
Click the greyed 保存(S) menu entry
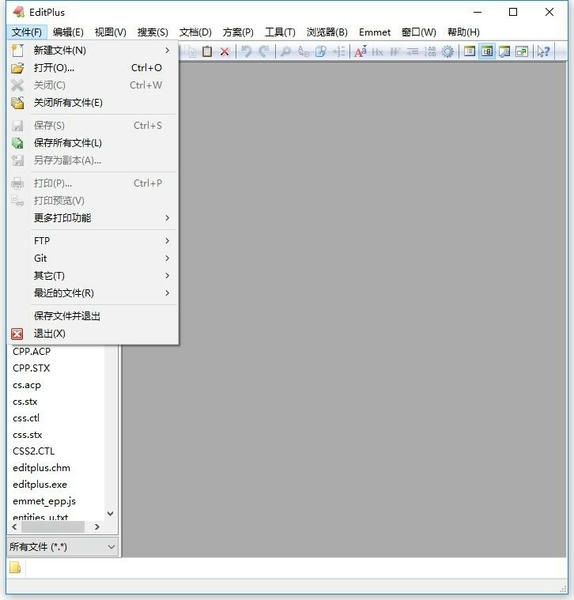pyautogui.click(x=93, y=126)
